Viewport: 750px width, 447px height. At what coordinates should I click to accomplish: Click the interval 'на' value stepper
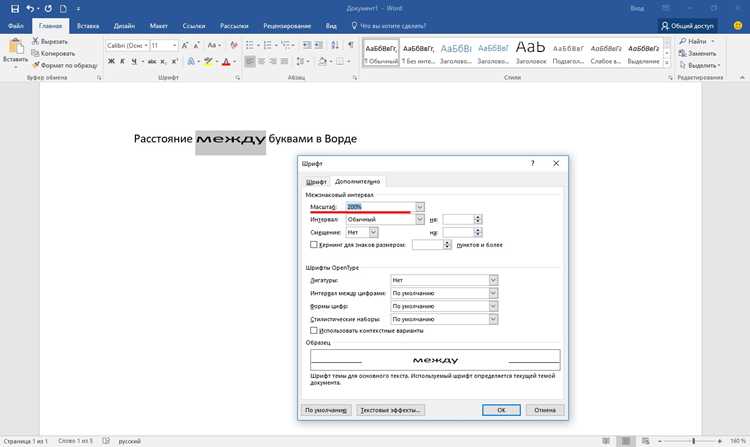pyautogui.click(x=477, y=219)
